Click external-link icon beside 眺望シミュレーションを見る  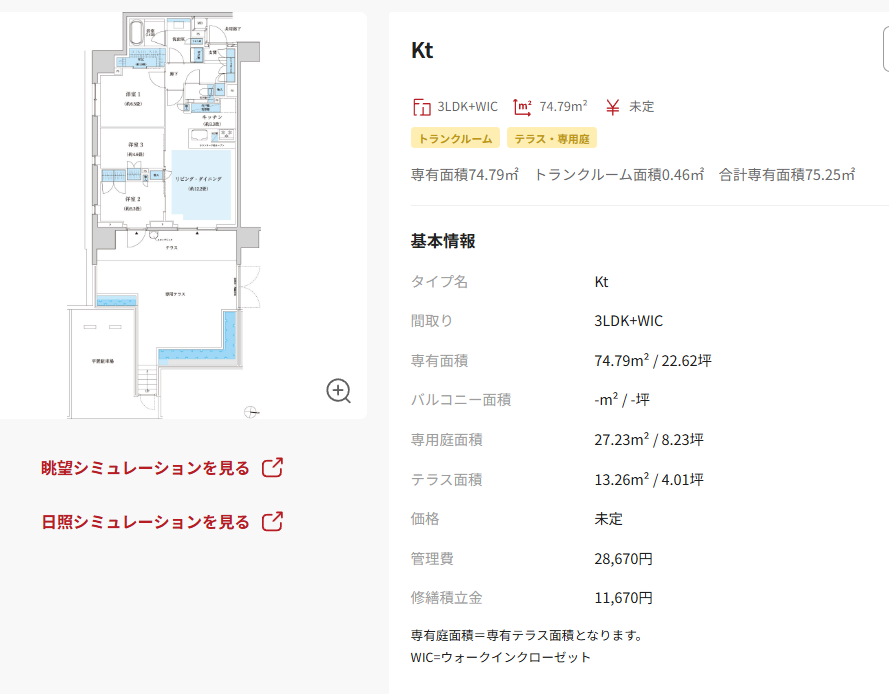(x=272, y=468)
